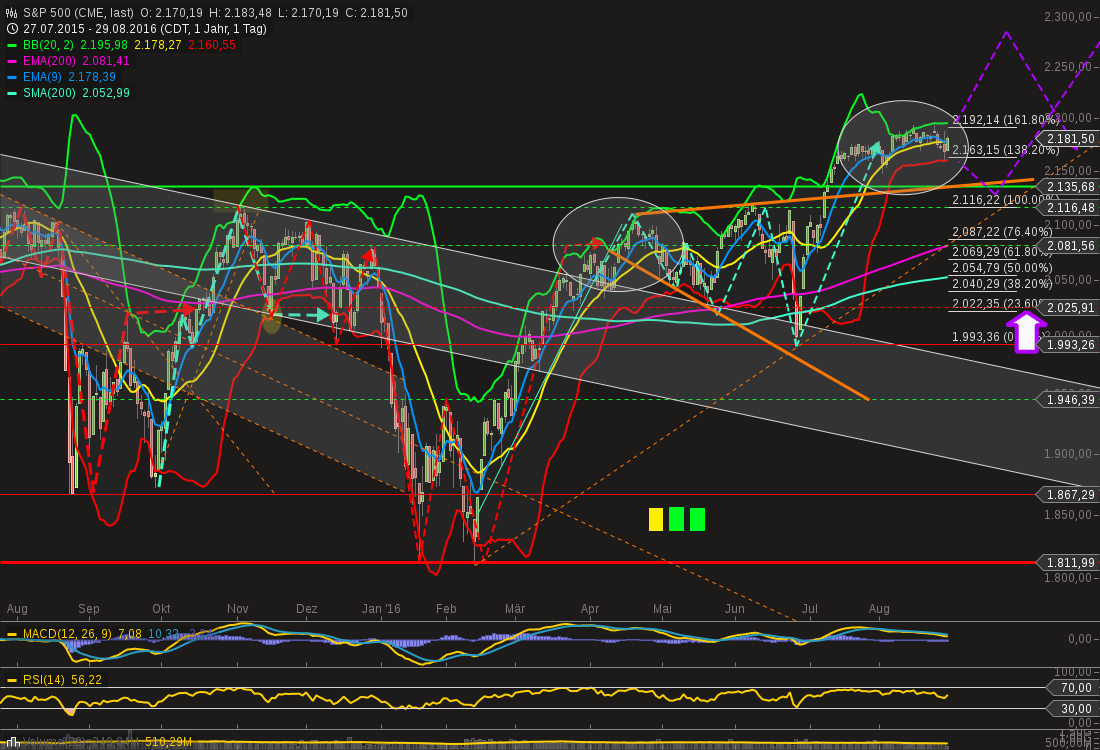The image size is (1100, 750).
Task: Open the 27.07.2015 - 29.08.2016 date range
Action: tap(145, 29)
